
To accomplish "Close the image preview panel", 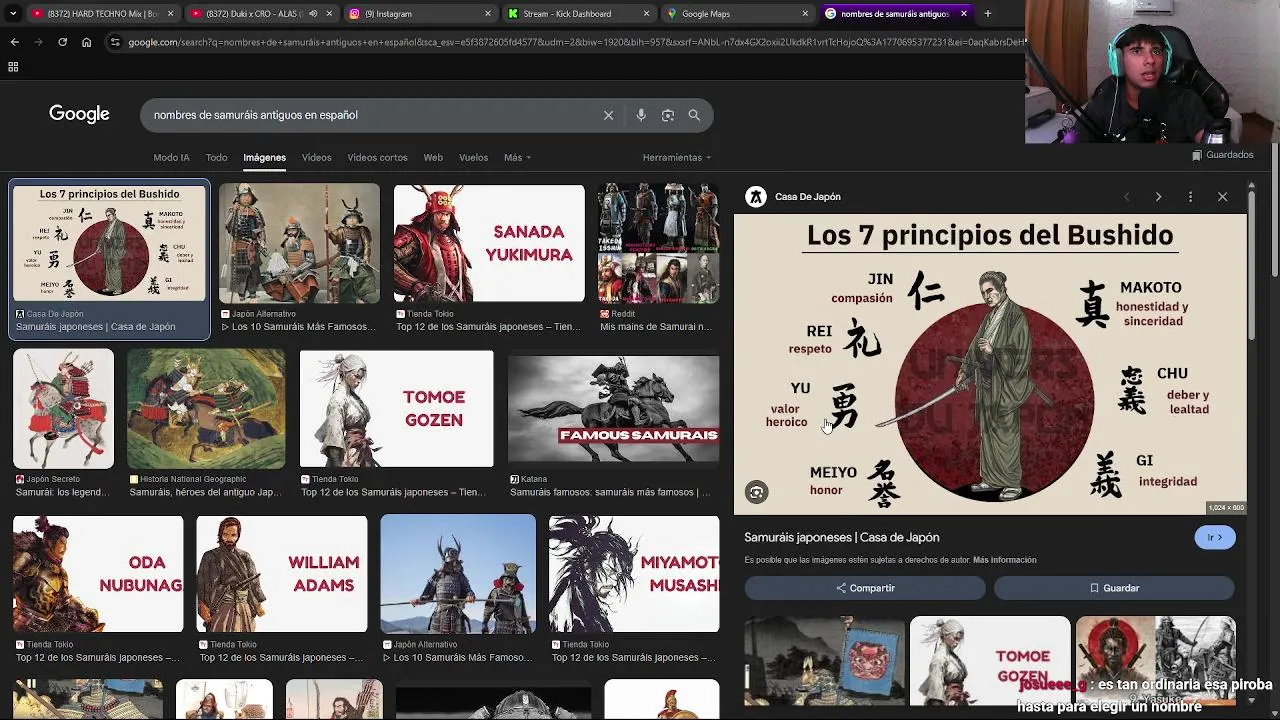I will [1222, 197].
